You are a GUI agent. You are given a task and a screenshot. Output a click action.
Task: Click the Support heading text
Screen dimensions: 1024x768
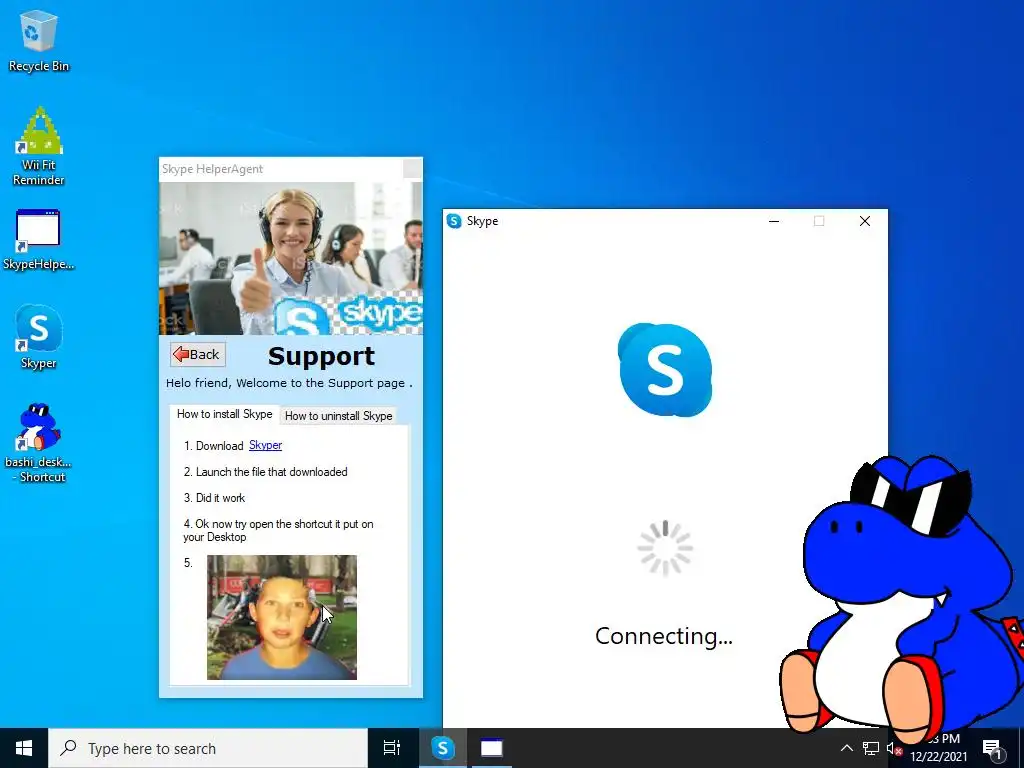pos(321,356)
